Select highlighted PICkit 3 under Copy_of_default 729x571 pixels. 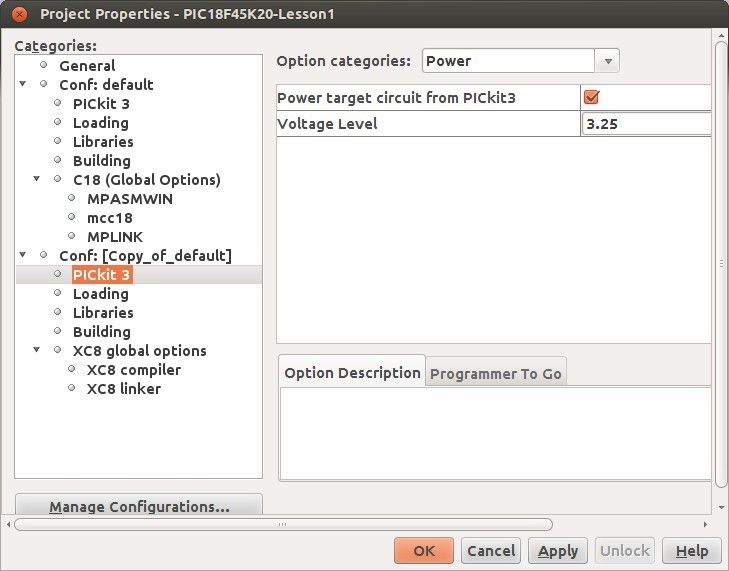click(102, 275)
